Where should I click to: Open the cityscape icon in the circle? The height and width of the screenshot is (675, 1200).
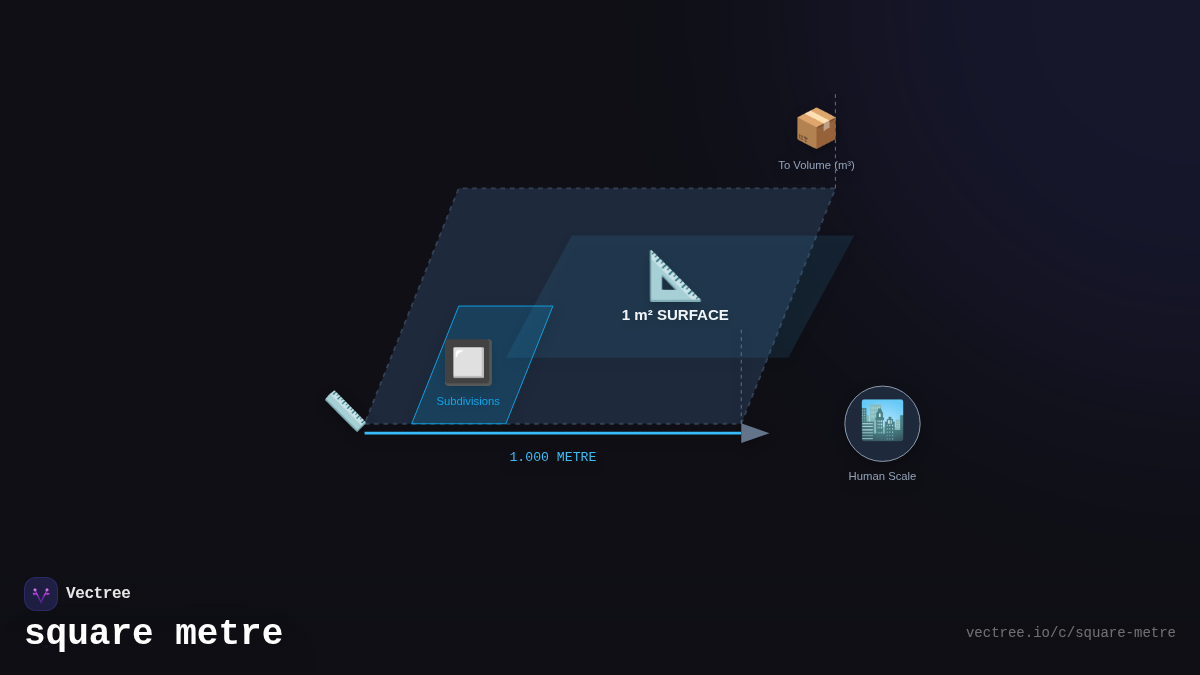tap(882, 423)
